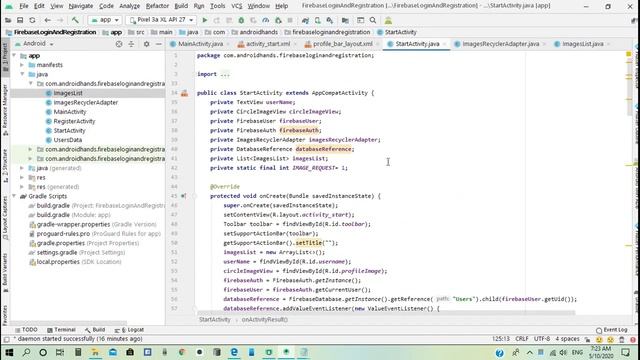Toggle the Build Variants side tab
Screen dimensions: 640x360
[x=5, y=273]
